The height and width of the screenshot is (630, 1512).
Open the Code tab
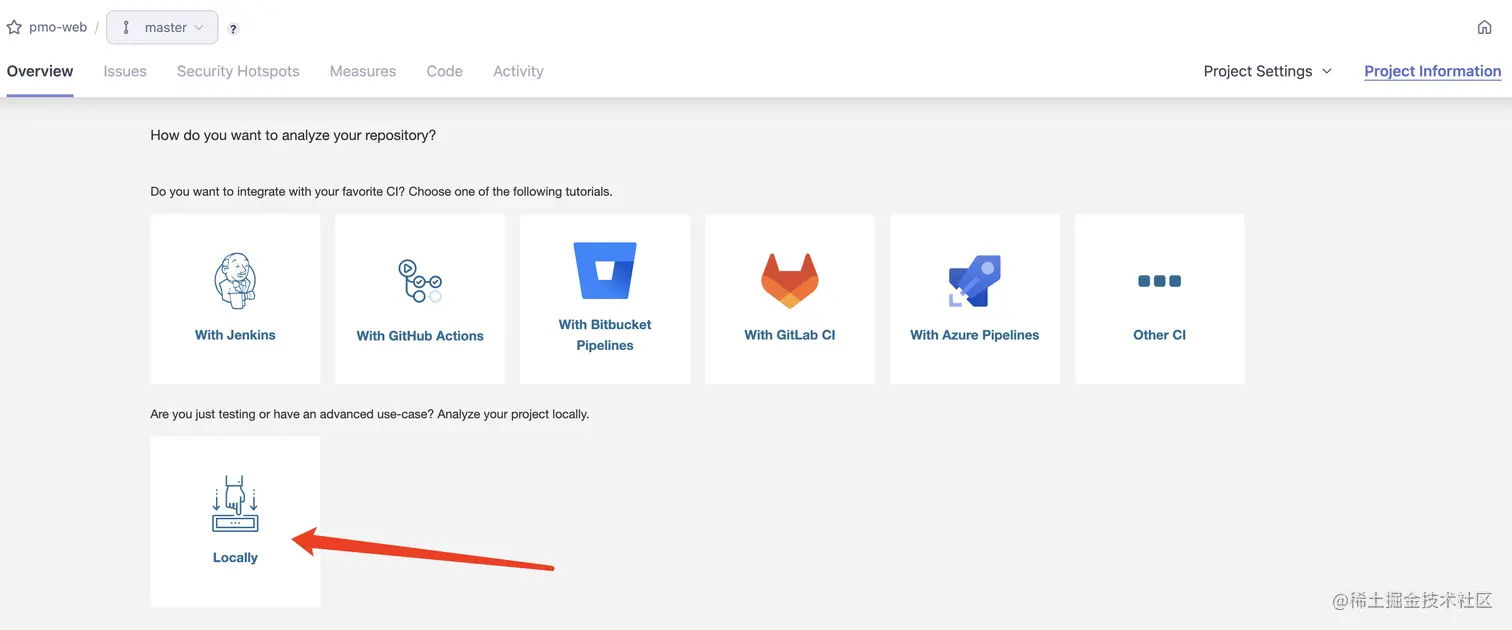tap(444, 71)
